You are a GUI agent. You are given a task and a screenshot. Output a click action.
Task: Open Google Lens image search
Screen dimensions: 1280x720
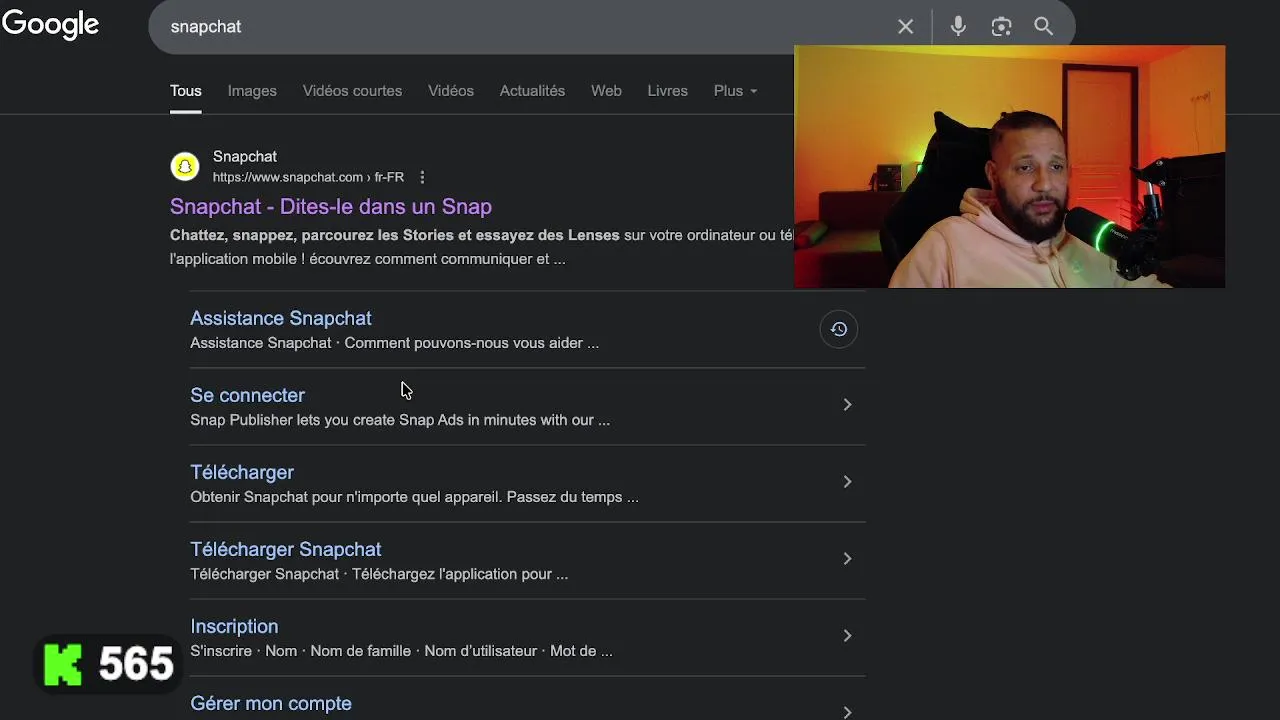click(1001, 27)
